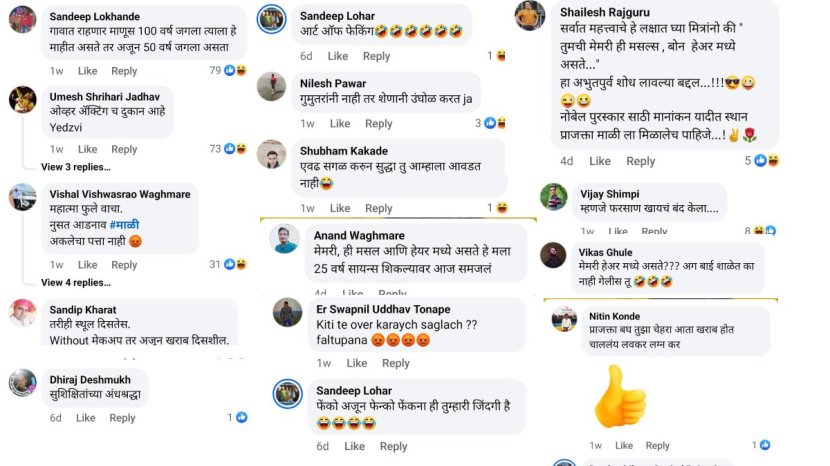This screenshot has width=830, height=466.
Task: Open the #माळी hashtag link
Action: [x=124, y=225]
